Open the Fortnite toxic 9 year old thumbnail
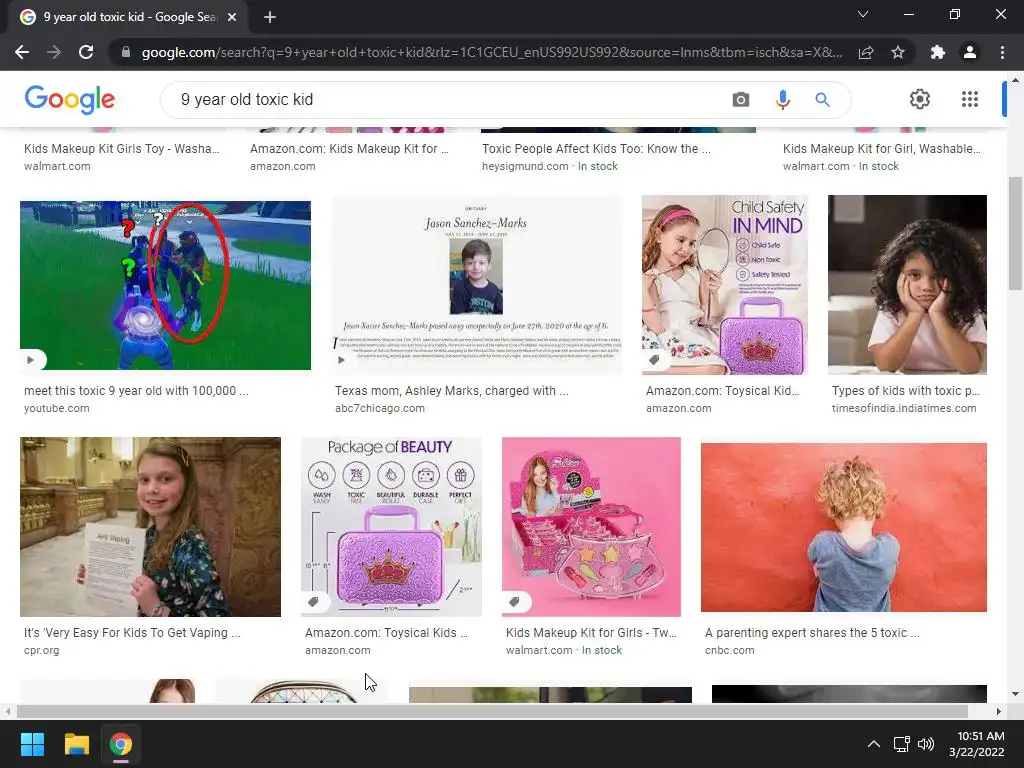Image resolution: width=1024 pixels, height=768 pixels. (x=165, y=285)
